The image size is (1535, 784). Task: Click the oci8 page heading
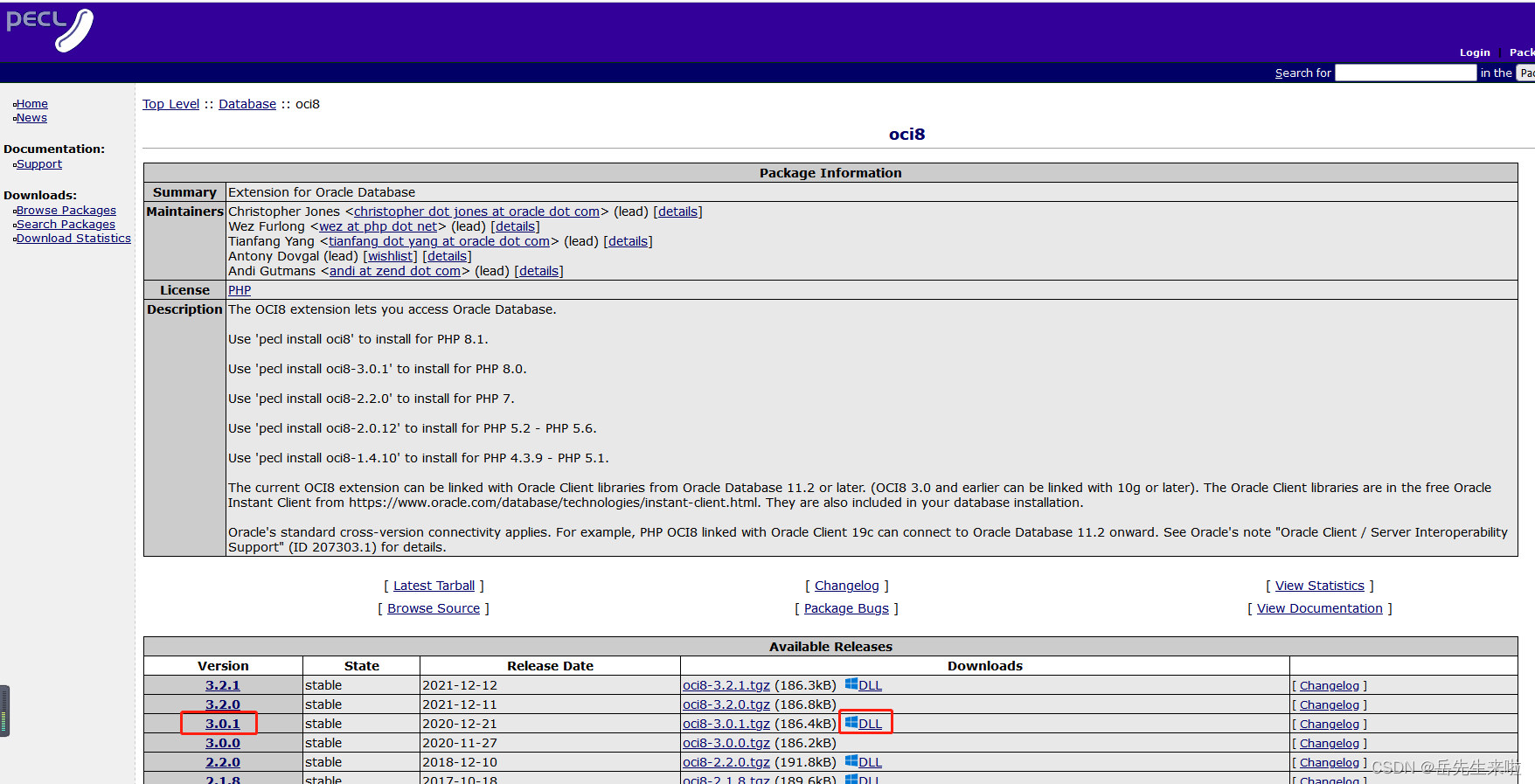(906, 134)
